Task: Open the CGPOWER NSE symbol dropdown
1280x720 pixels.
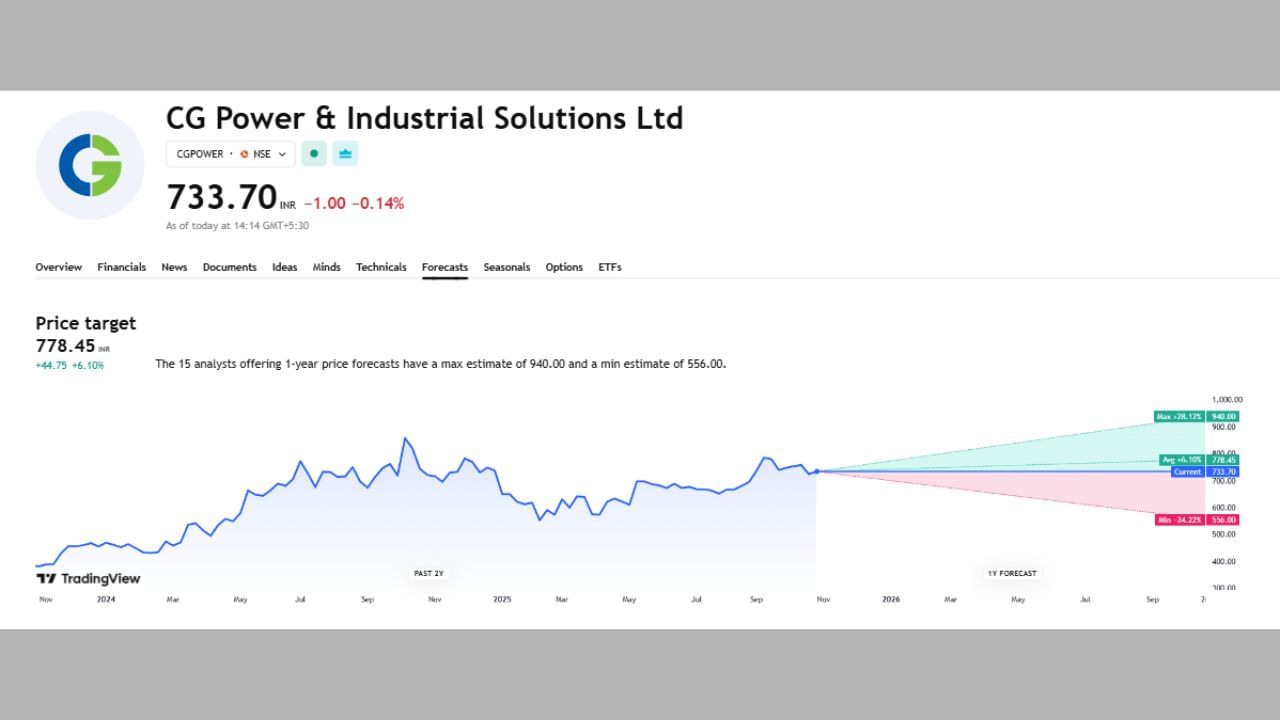Action: click(231, 154)
